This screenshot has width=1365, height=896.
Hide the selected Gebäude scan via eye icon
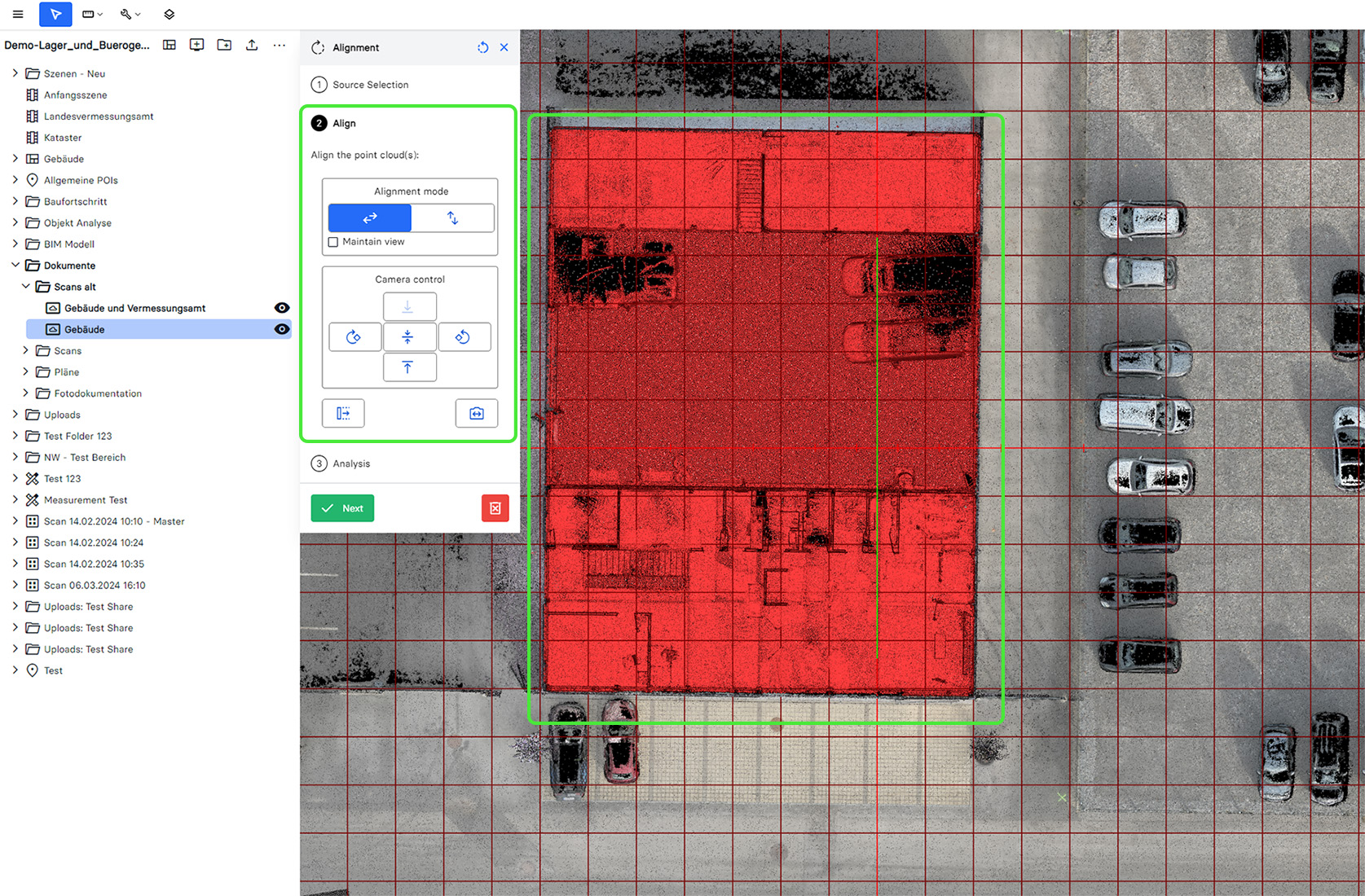coord(282,329)
